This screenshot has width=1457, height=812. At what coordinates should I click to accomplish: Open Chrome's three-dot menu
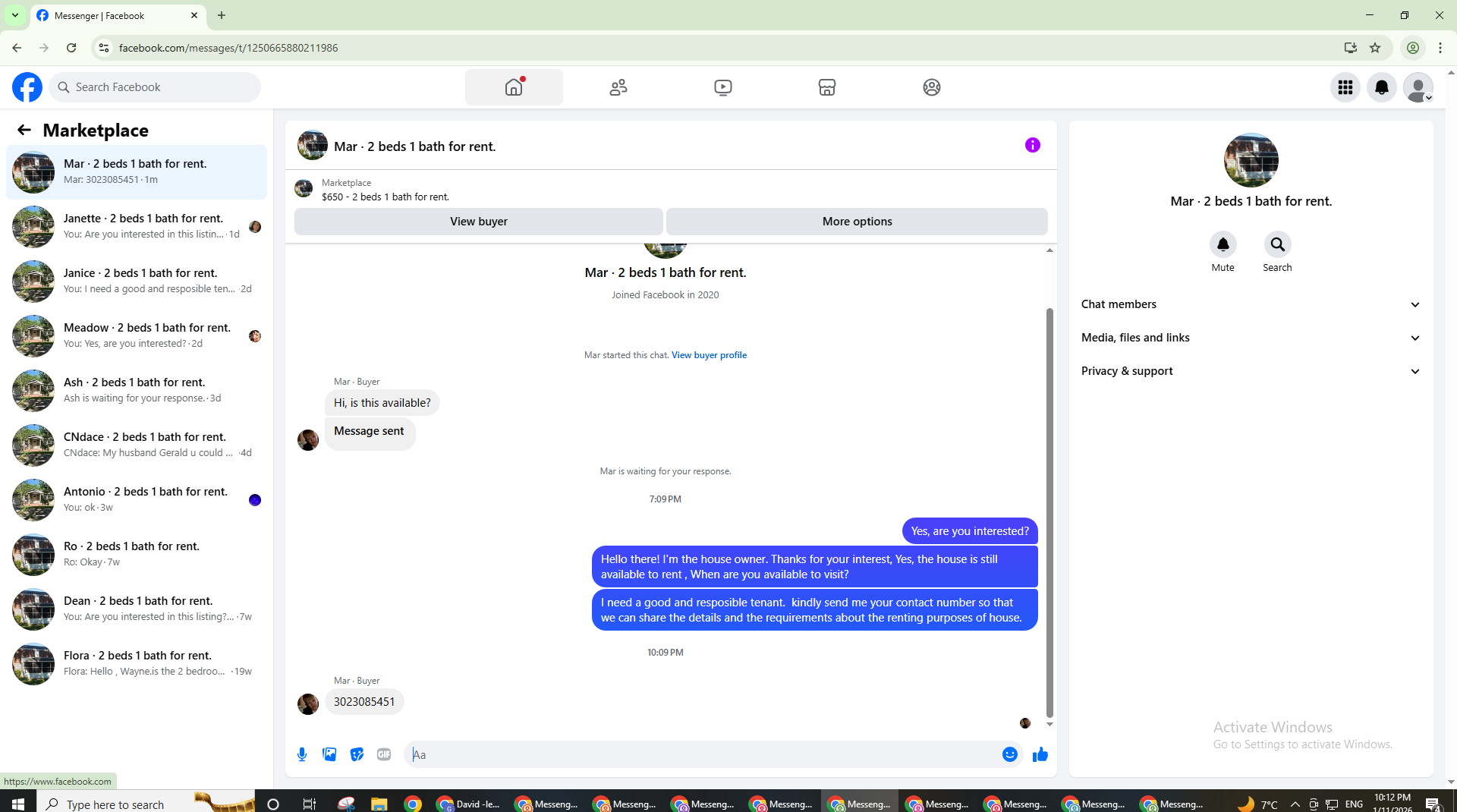(x=1440, y=48)
